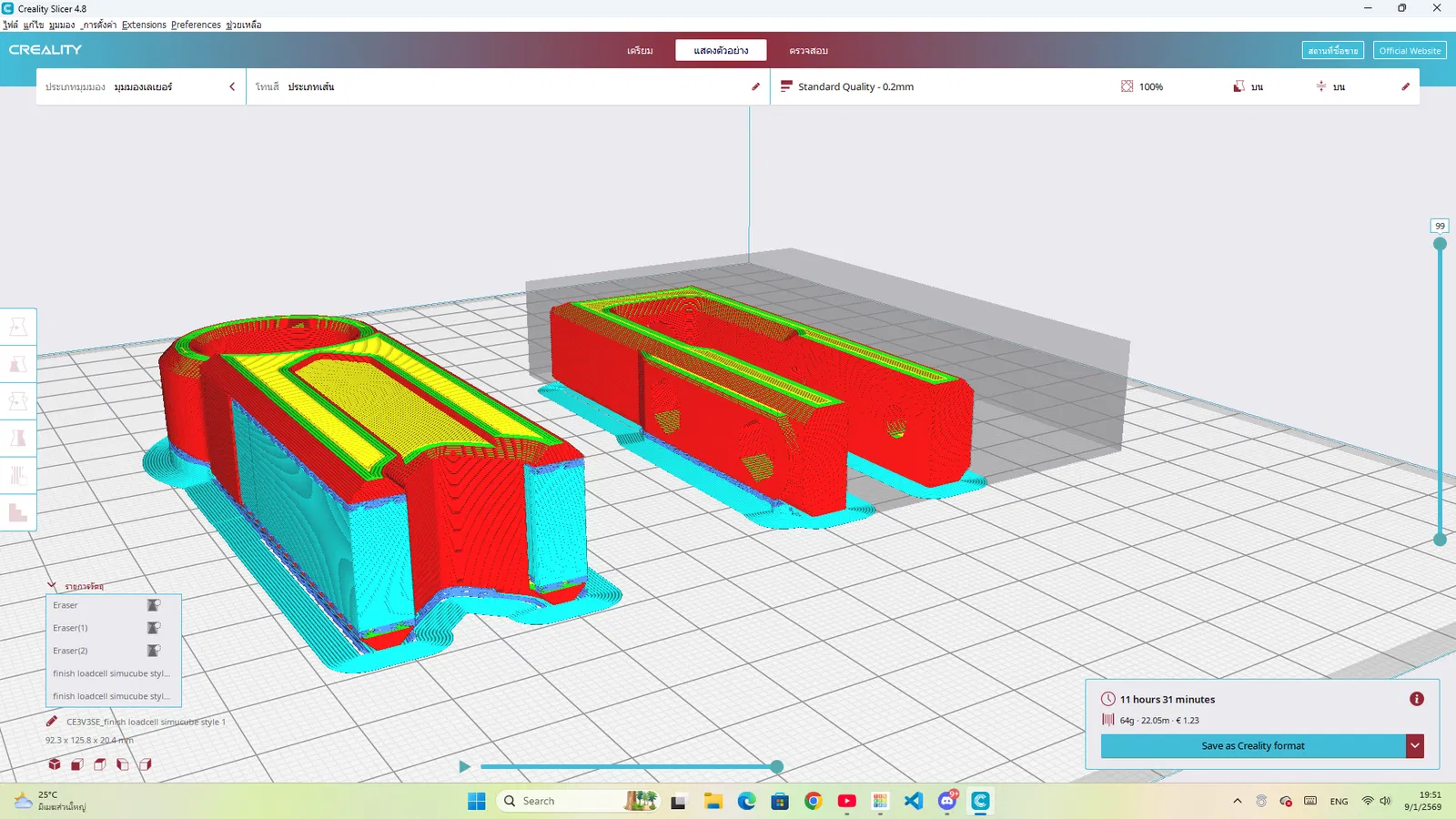Open the save format dropdown arrow
The width and height of the screenshot is (1456, 819).
click(1415, 745)
